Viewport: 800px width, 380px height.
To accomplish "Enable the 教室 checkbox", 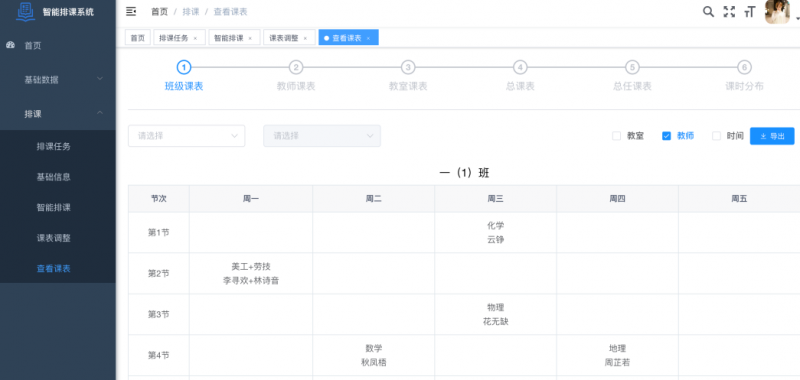I will click(x=616, y=136).
